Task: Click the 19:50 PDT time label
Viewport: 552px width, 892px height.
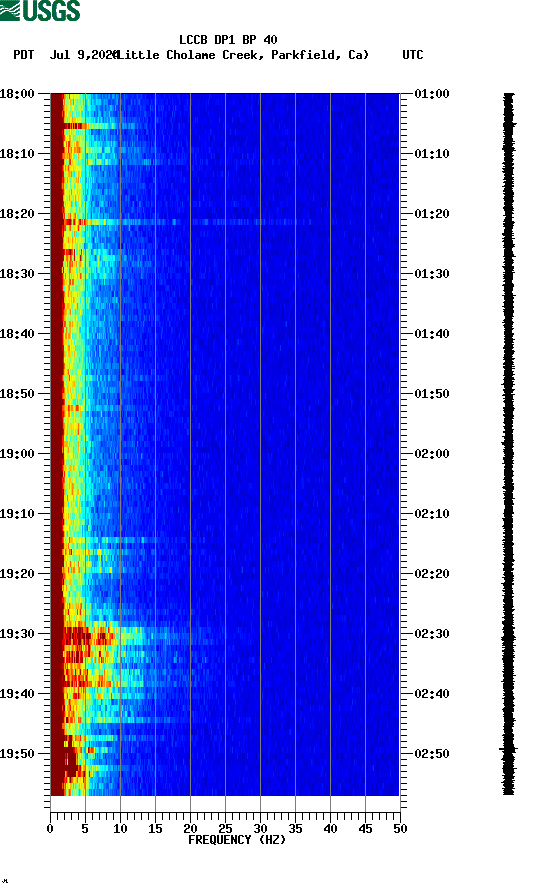Action: tap(17, 754)
